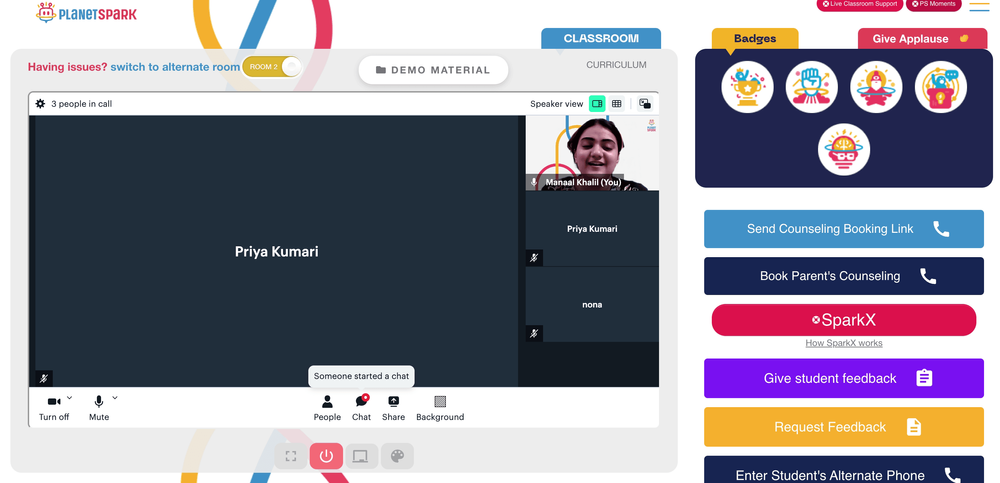Open the color palette icon button

[397, 456]
